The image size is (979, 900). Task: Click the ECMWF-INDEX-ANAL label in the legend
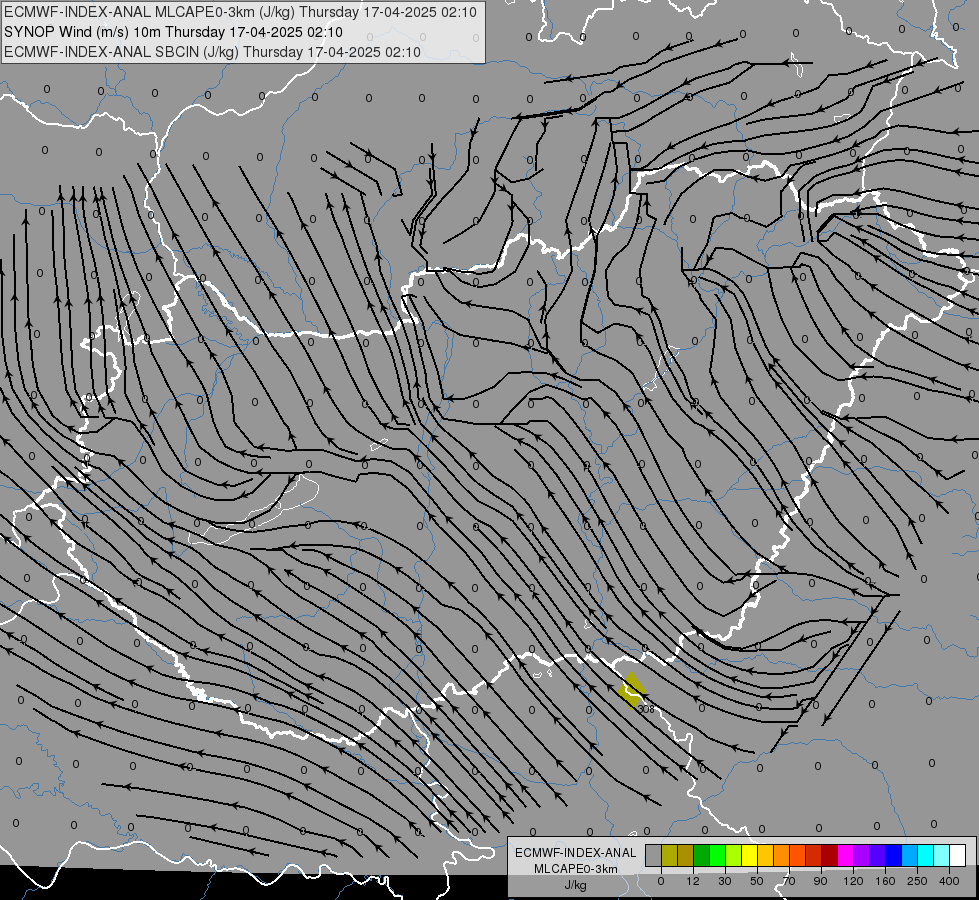pos(576,853)
